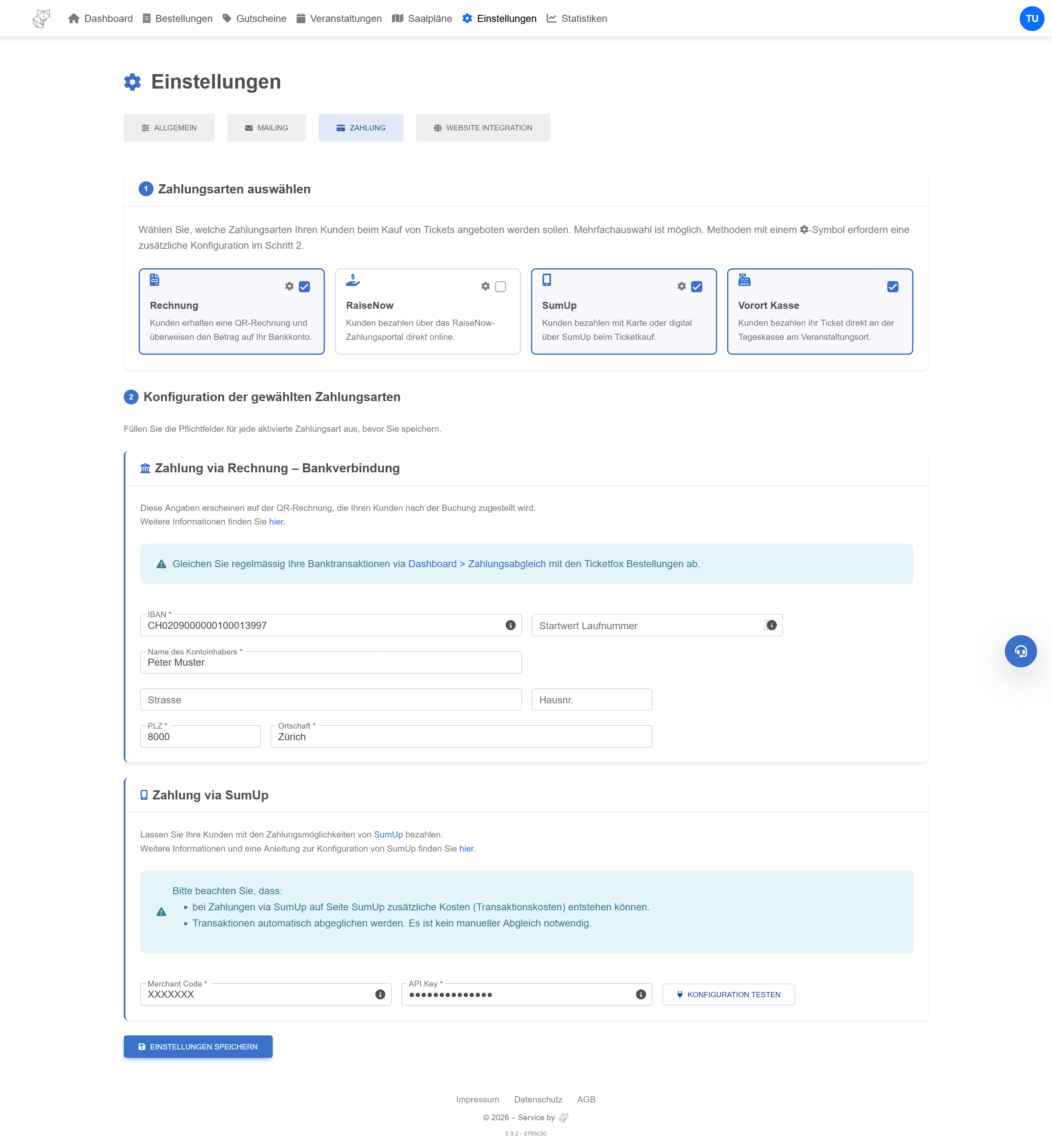Screen dimensions: 1052x1148
Task: Click the Konfiguration testen button
Action: [x=729, y=994]
